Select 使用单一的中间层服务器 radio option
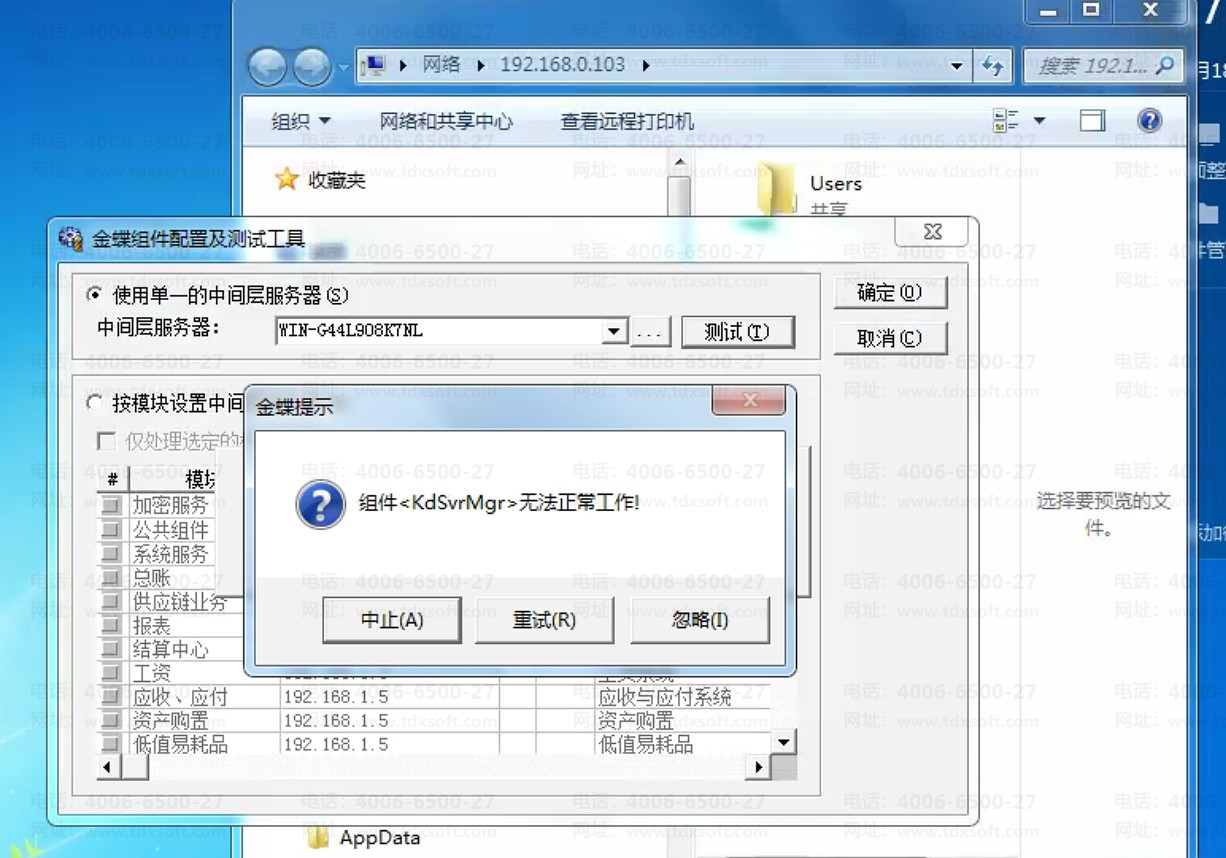The height and width of the screenshot is (858, 1226). (x=95, y=295)
